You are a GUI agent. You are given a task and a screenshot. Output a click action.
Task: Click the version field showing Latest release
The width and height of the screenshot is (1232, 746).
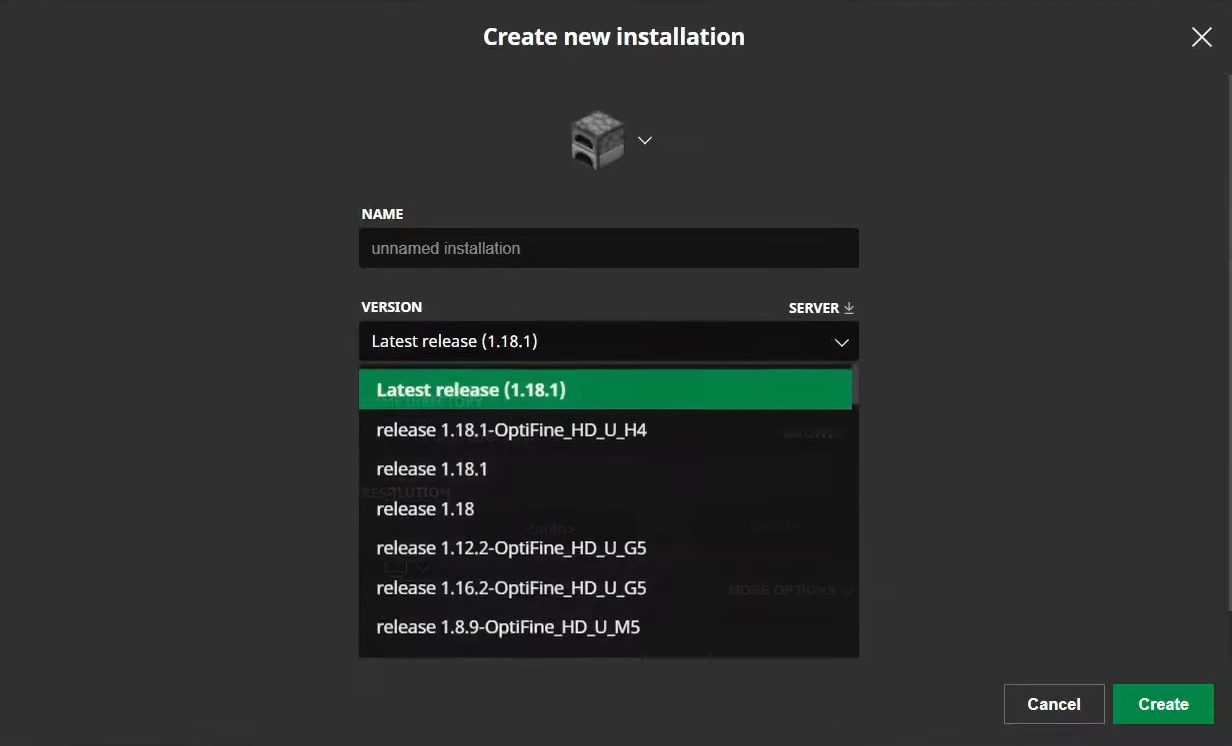point(590,342)
